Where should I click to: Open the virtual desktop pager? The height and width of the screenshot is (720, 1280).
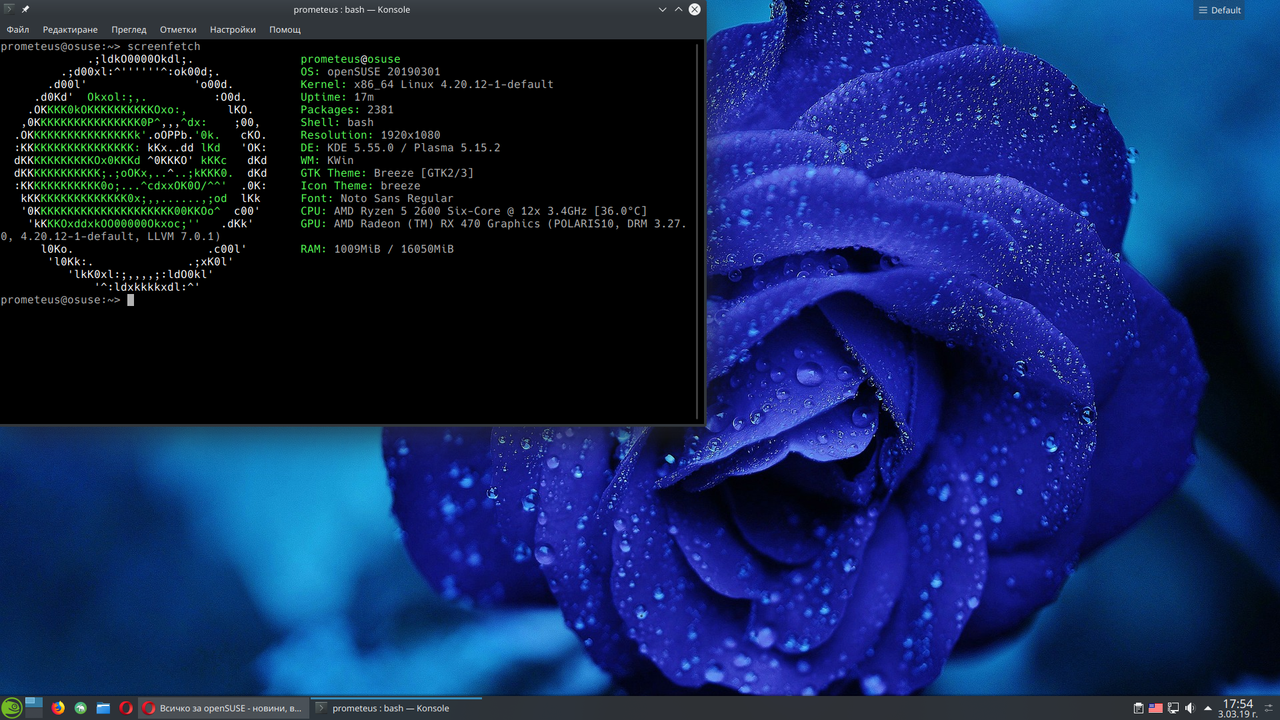[34, 708]
